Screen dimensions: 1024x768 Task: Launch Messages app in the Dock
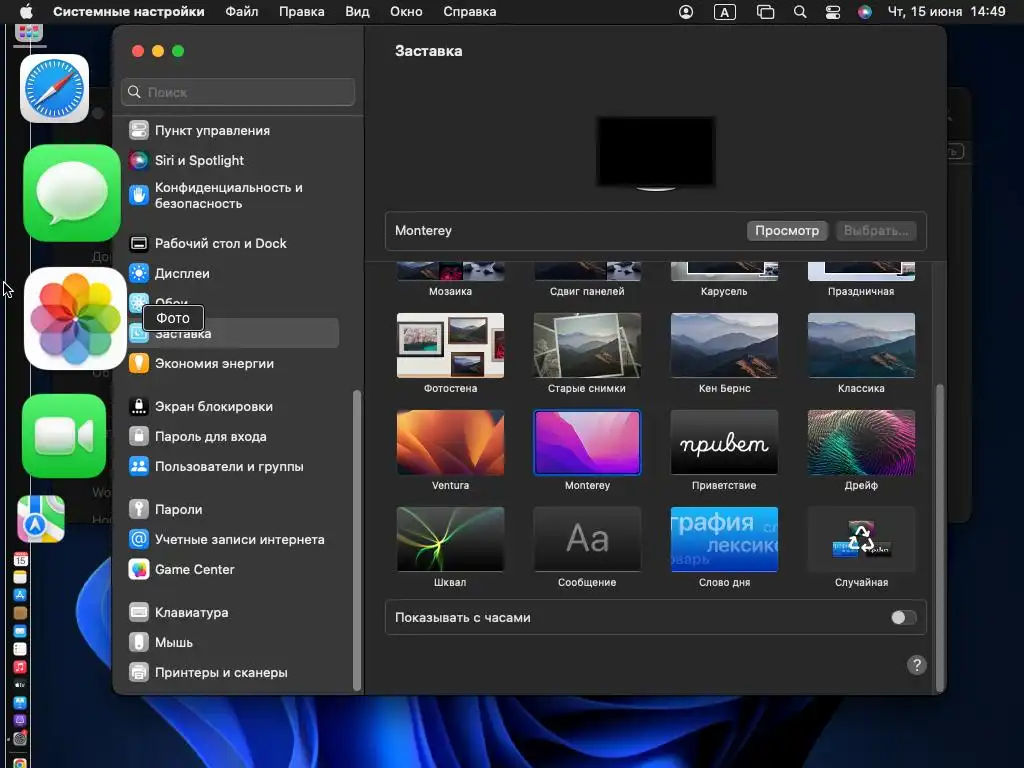coord(72,193)
